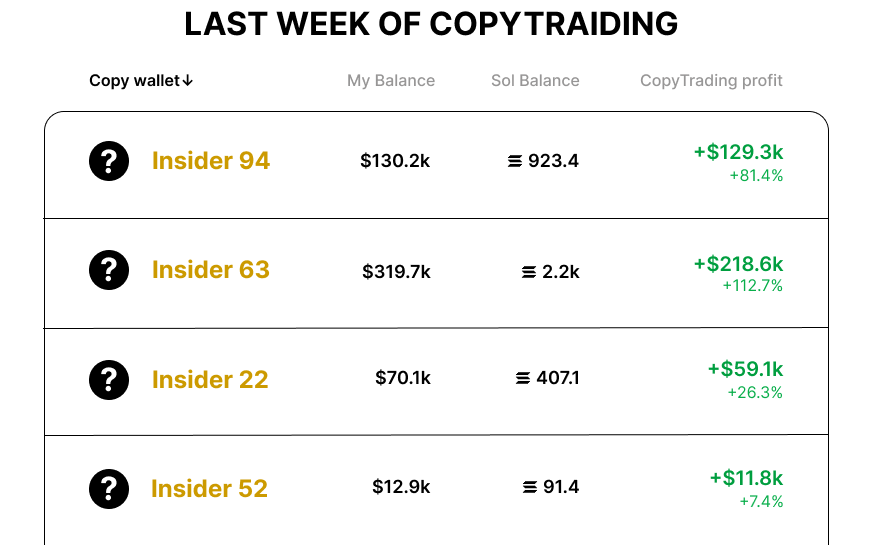Sort the table by Sol Balance column
The image size is (873, 545).
(535, 81)
